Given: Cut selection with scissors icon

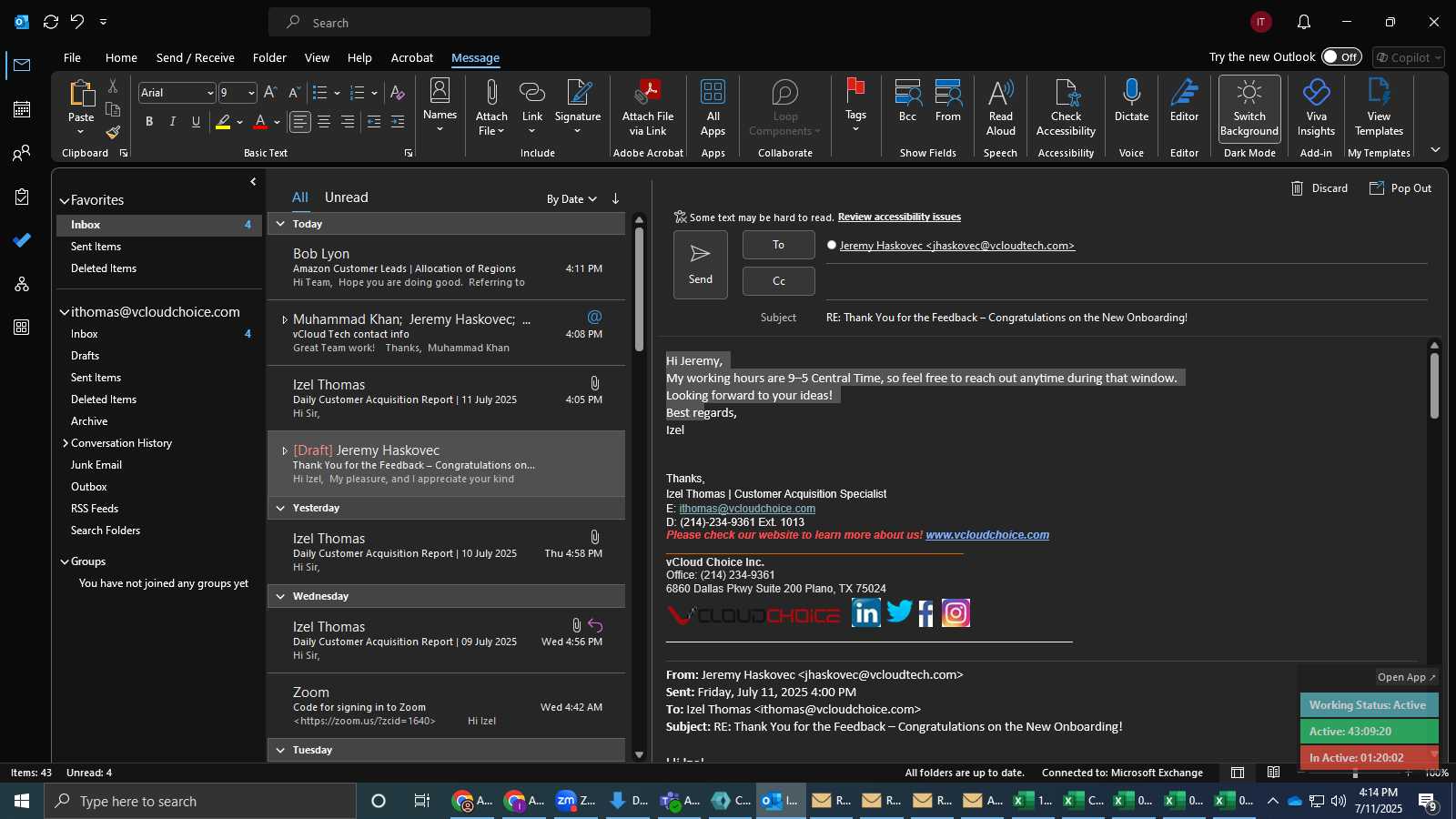Looking at the screenshot, I should click(113, 86).
